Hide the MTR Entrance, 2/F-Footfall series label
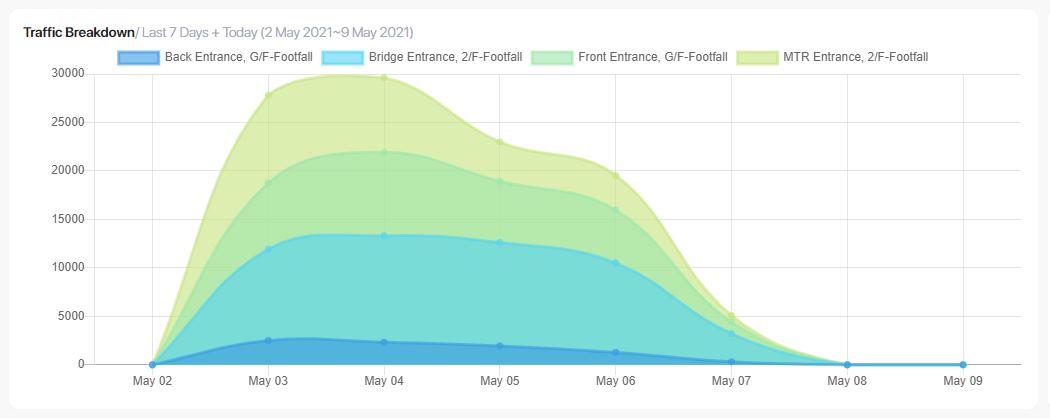Image resolution: width=1050 pixels, height=418 pixels. pyautogui.click(x=856, y=58)
